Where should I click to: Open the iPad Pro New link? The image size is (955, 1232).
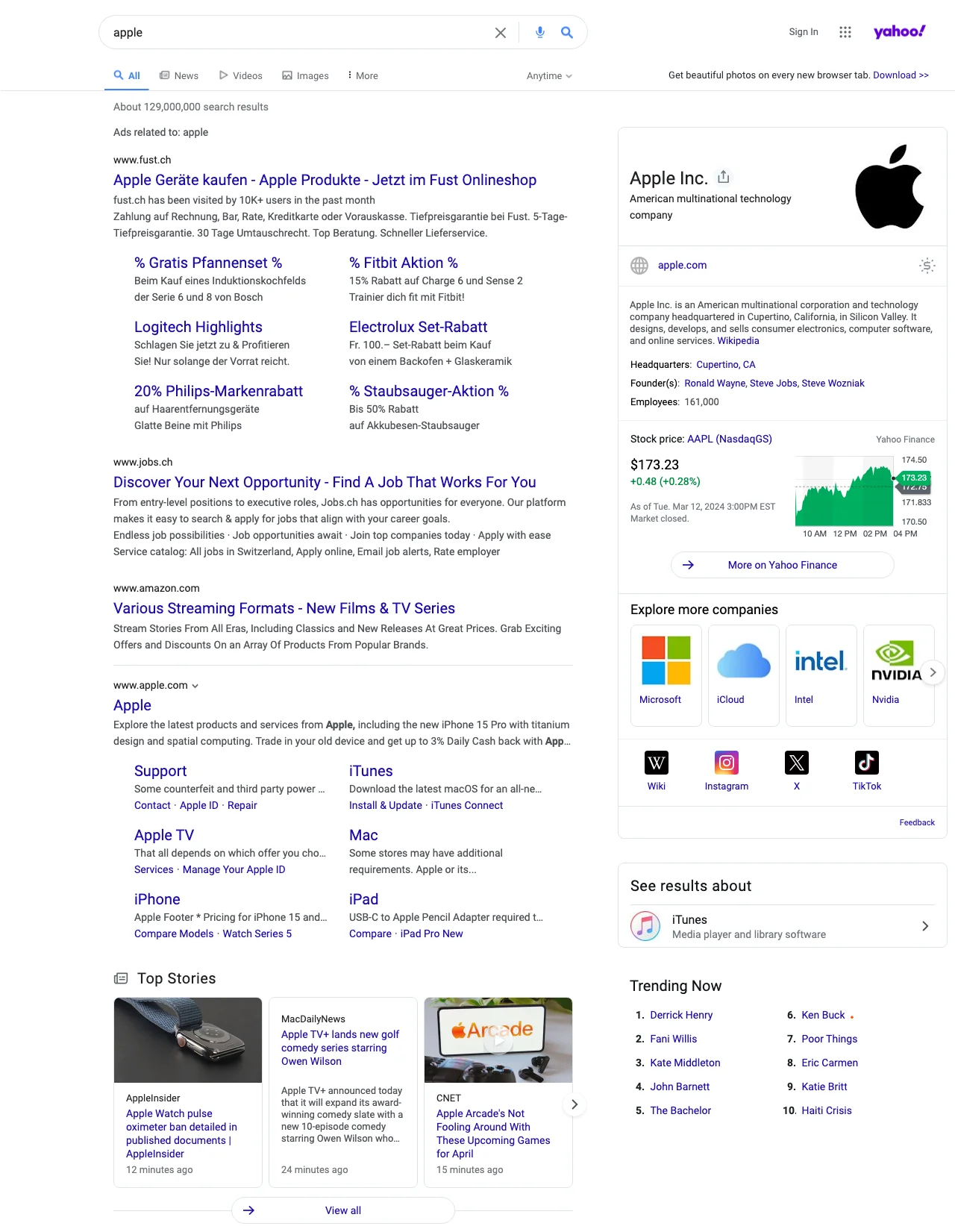pos(431,934)
